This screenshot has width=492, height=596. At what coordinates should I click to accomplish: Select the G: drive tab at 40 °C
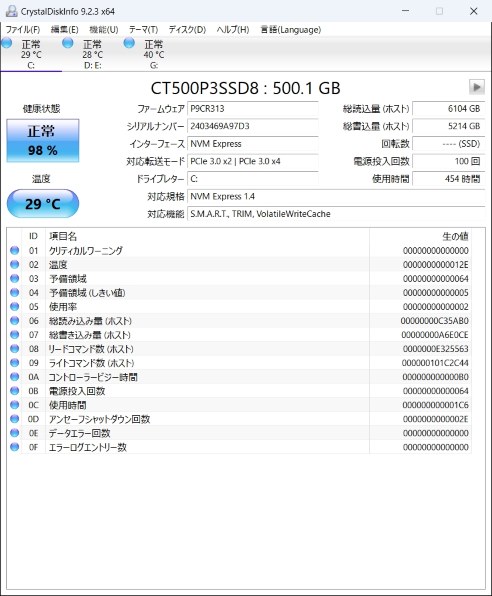click(x=154, y=54)
